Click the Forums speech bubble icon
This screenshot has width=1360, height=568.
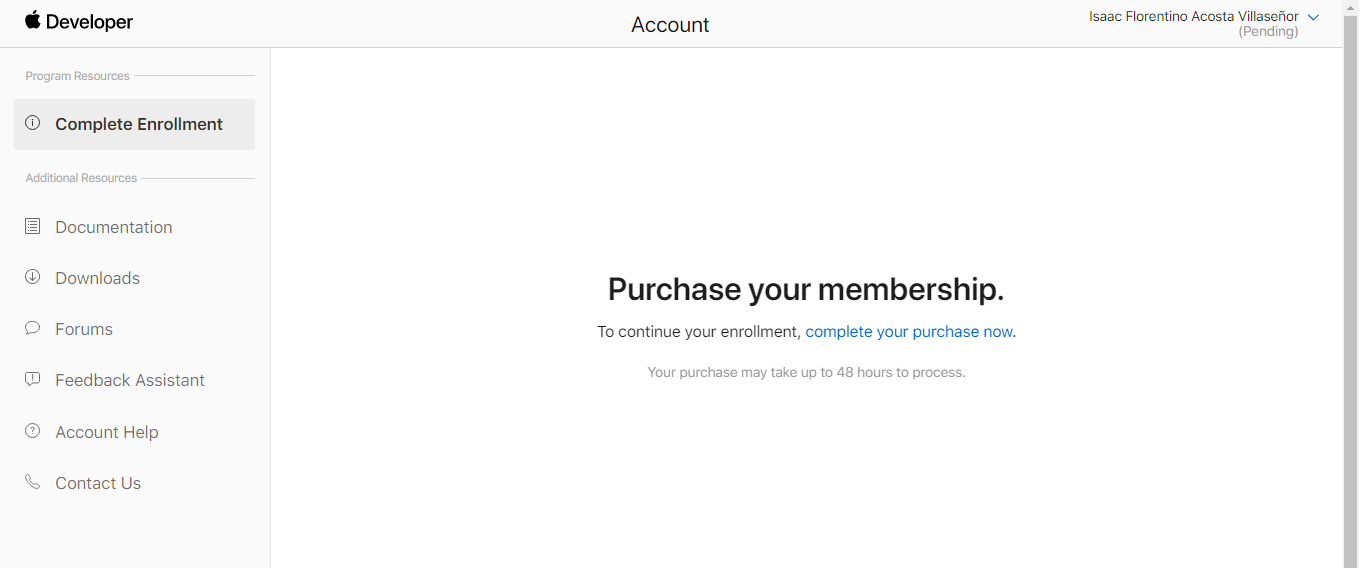[33, 328]
